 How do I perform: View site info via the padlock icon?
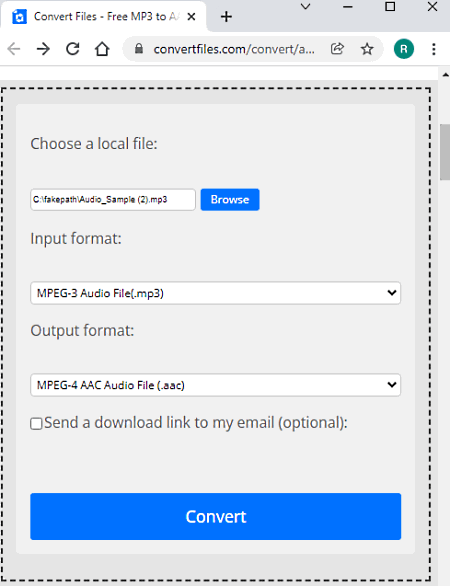click(139, 49)
